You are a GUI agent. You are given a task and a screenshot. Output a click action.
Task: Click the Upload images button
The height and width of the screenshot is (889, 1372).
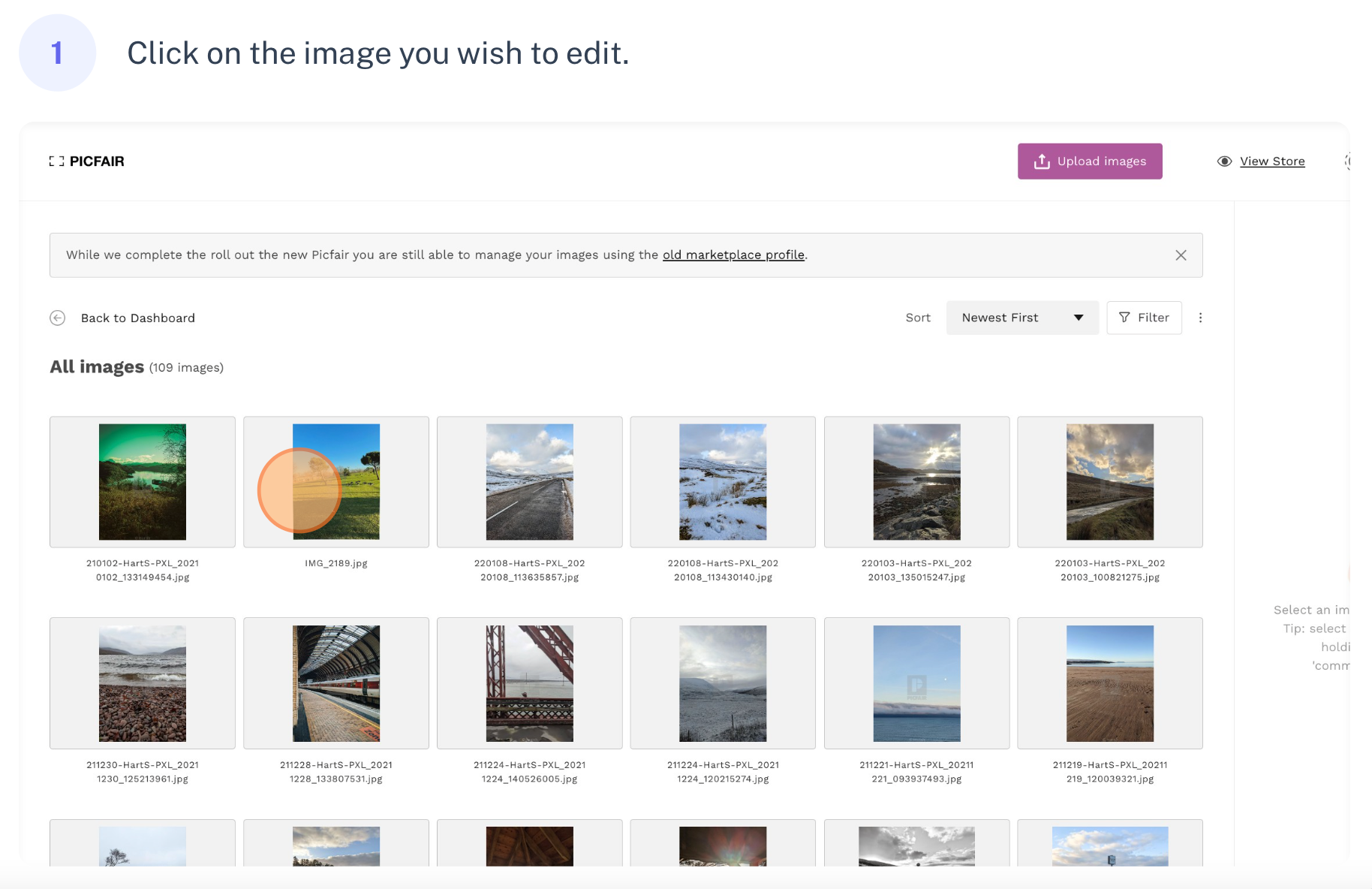click(x=1089, y=161)
